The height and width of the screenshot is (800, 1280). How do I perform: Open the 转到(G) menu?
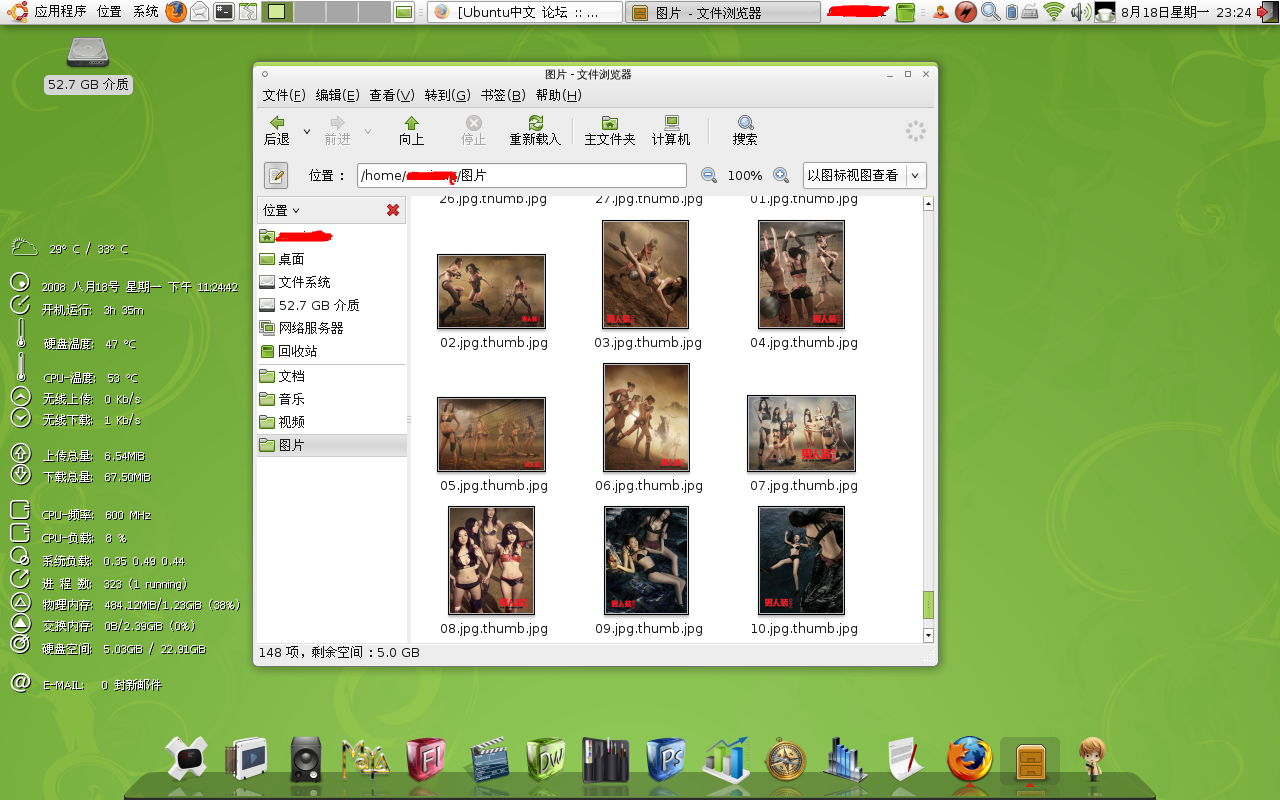447,95
